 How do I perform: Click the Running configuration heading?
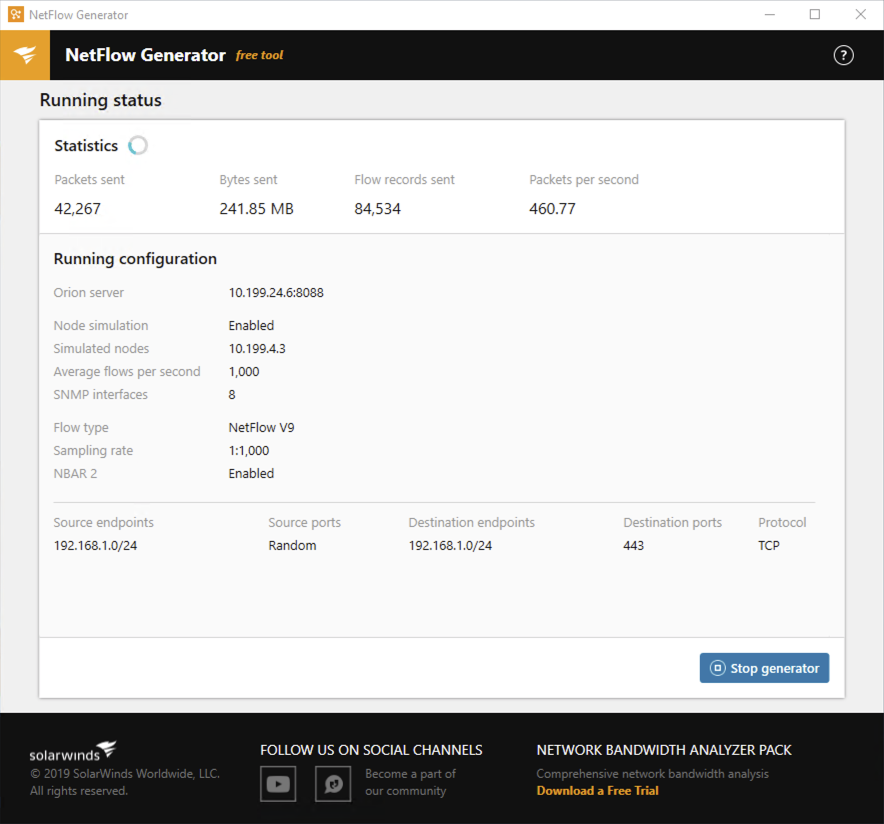tap(135, 259)
